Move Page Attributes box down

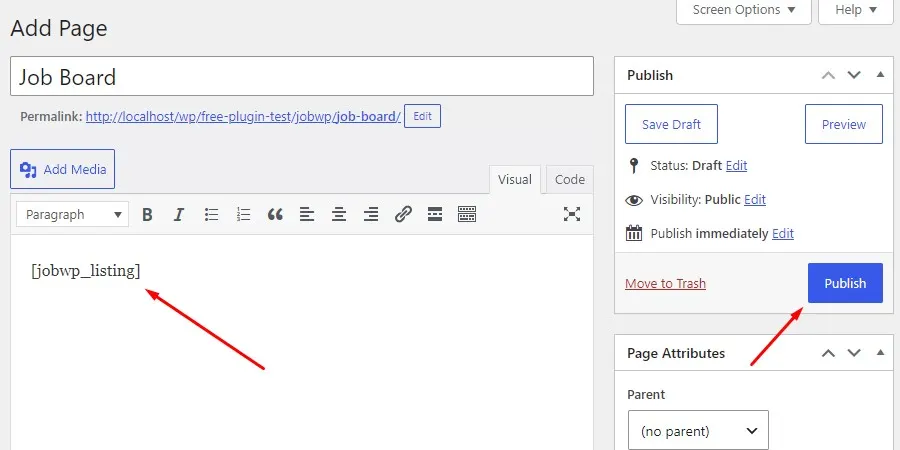[854, 353]
